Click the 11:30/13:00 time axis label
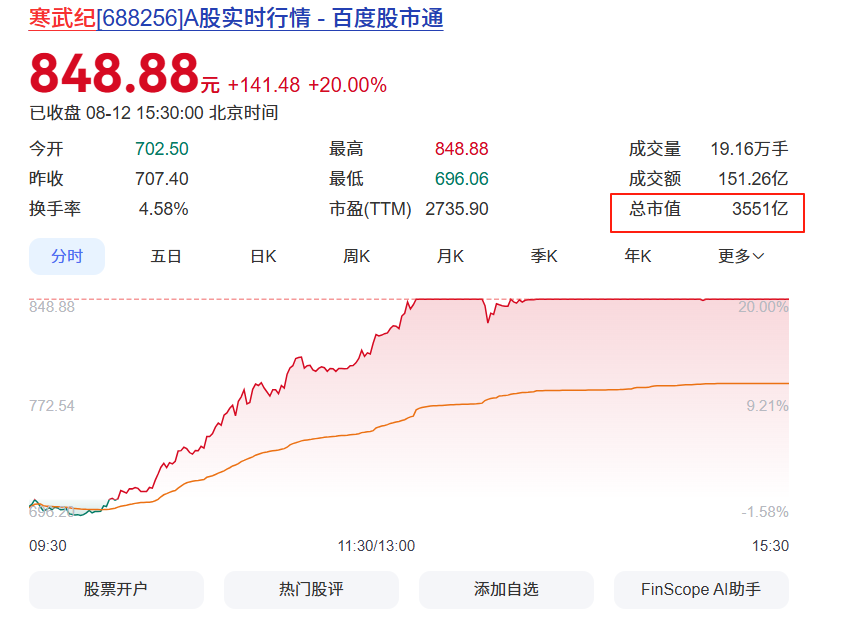This screenshot has width=842, height=637. click(376, 546)
